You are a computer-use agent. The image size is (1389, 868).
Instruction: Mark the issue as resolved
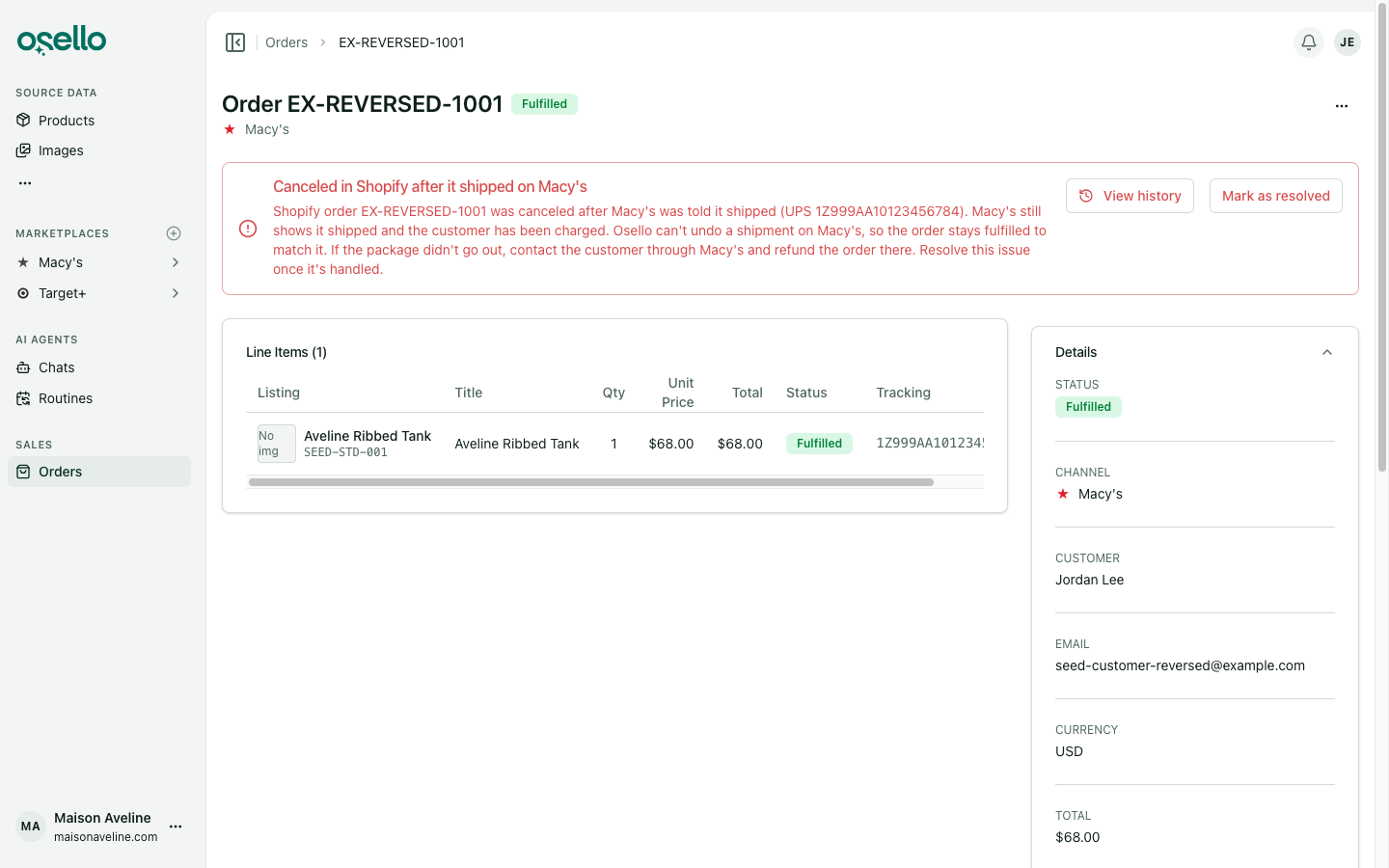point(1275,196)
